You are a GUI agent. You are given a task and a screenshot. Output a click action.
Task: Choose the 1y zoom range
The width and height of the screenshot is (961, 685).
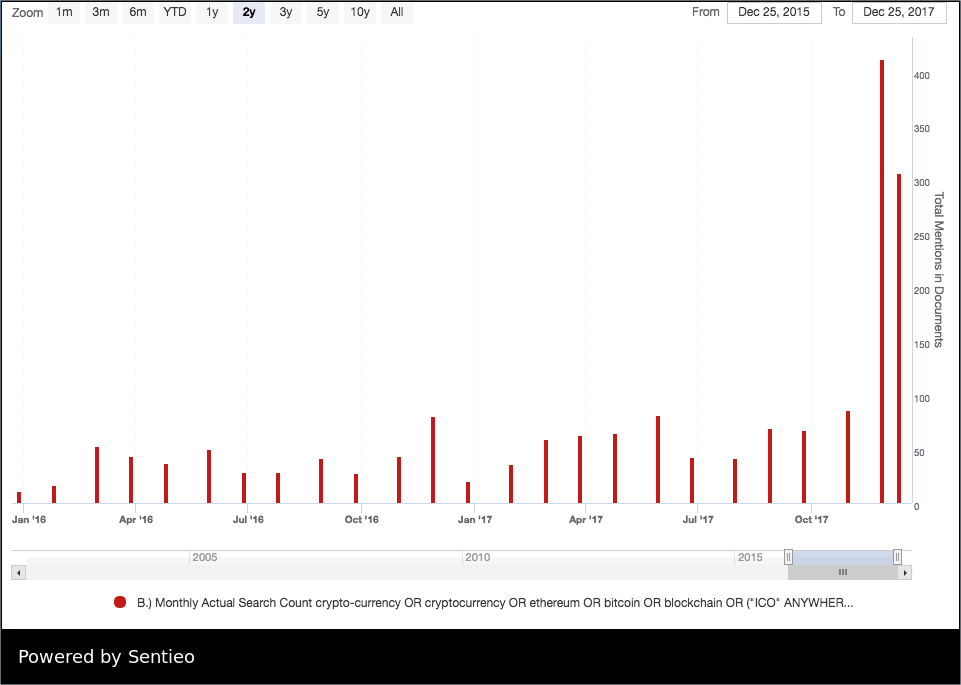point(212,12)
